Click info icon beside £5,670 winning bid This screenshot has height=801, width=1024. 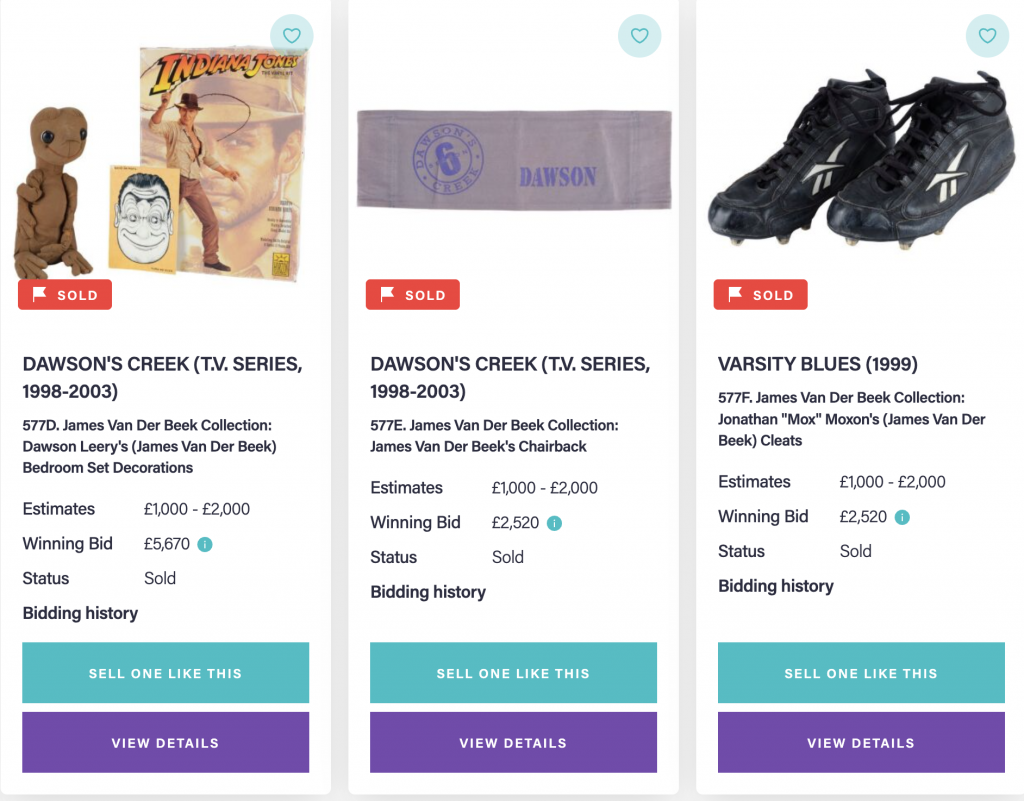coord(205,545)
